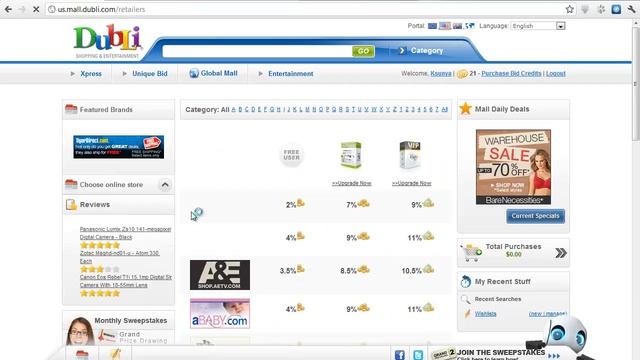Screen dimensions: 640x360
Task: Click the FREE USER round badge
Action: [x=291, y=155]
